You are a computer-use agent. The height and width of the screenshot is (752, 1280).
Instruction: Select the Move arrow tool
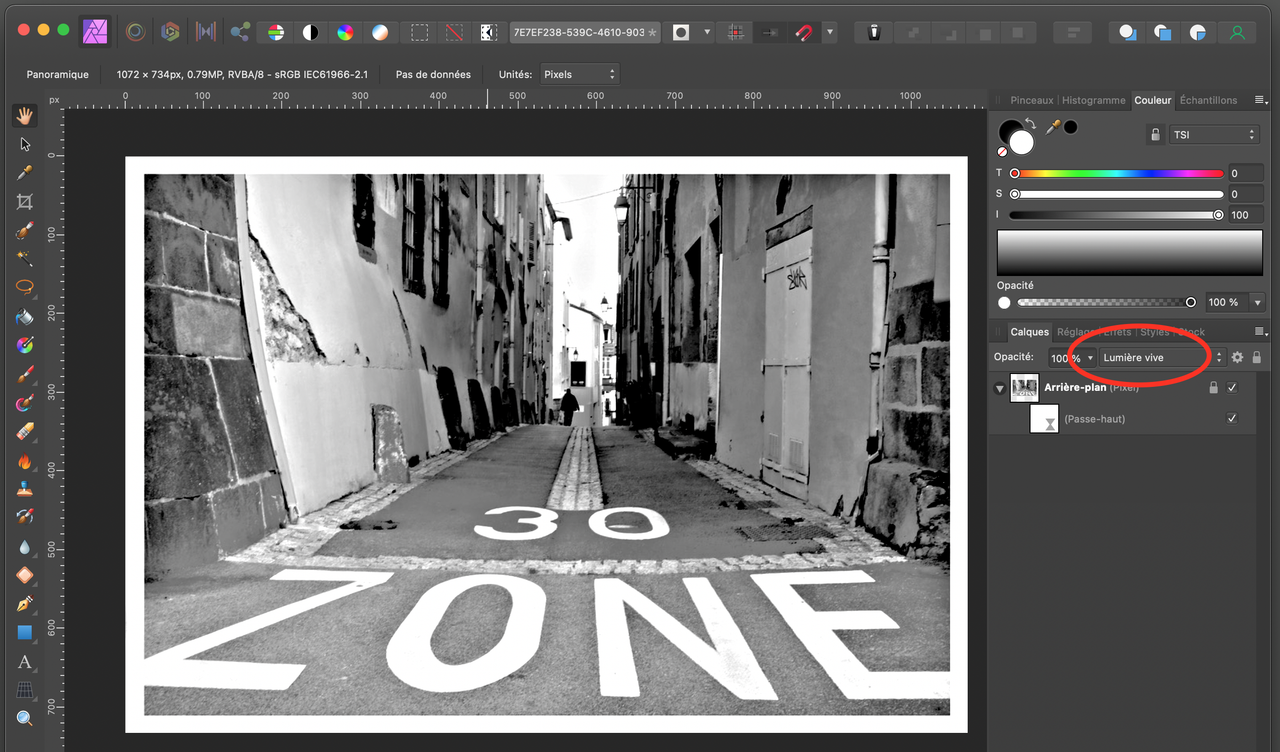[25, 144]
